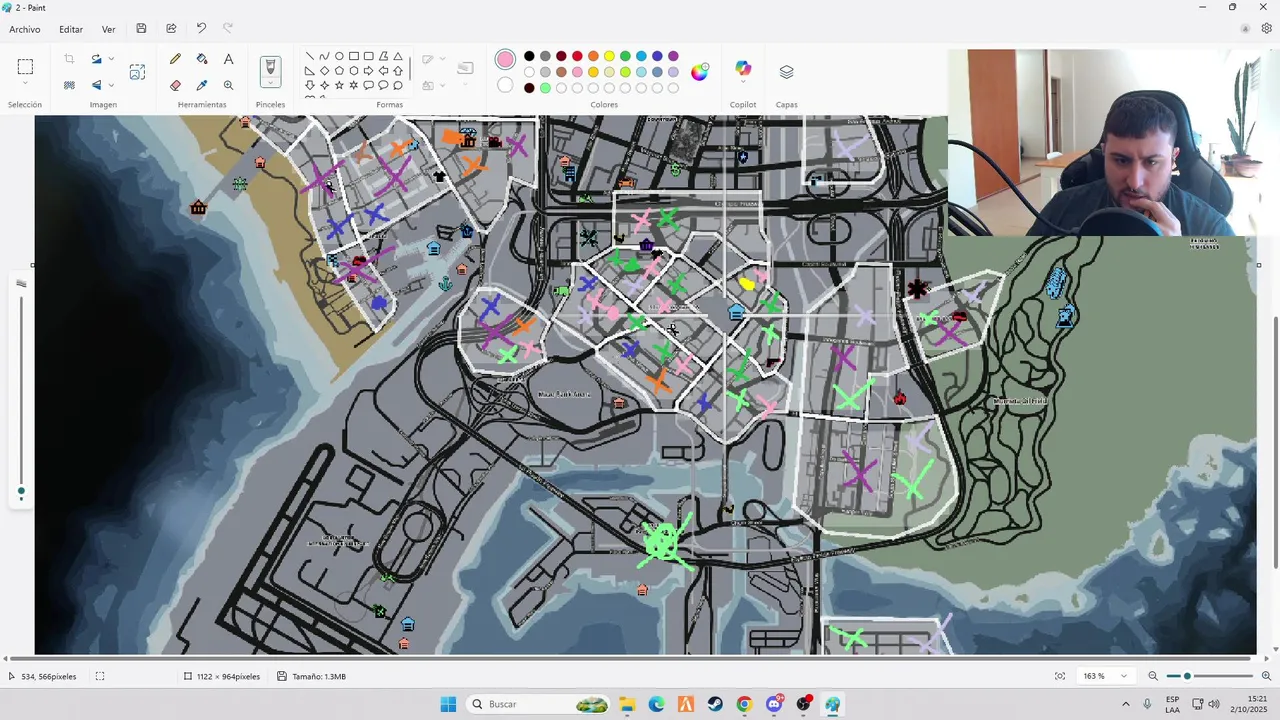
Task: Click the Save icon in title bar
Action: point(141,29)
